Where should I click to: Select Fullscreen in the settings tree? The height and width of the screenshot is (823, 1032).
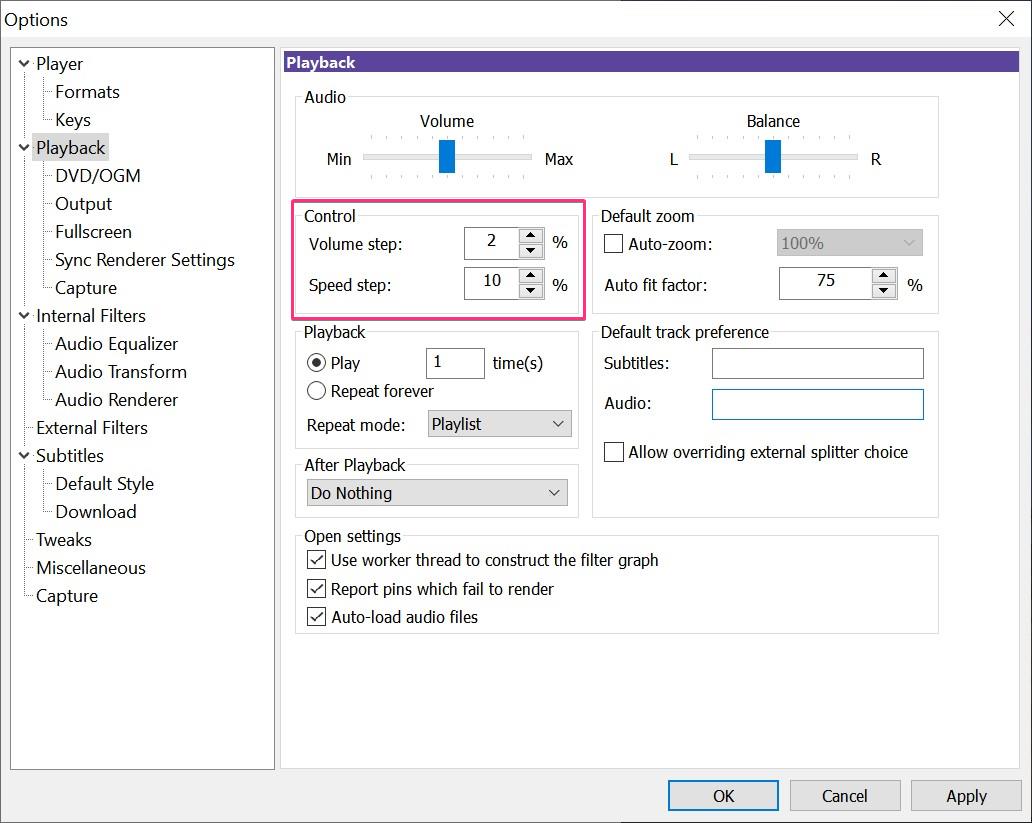coord(92,231)
